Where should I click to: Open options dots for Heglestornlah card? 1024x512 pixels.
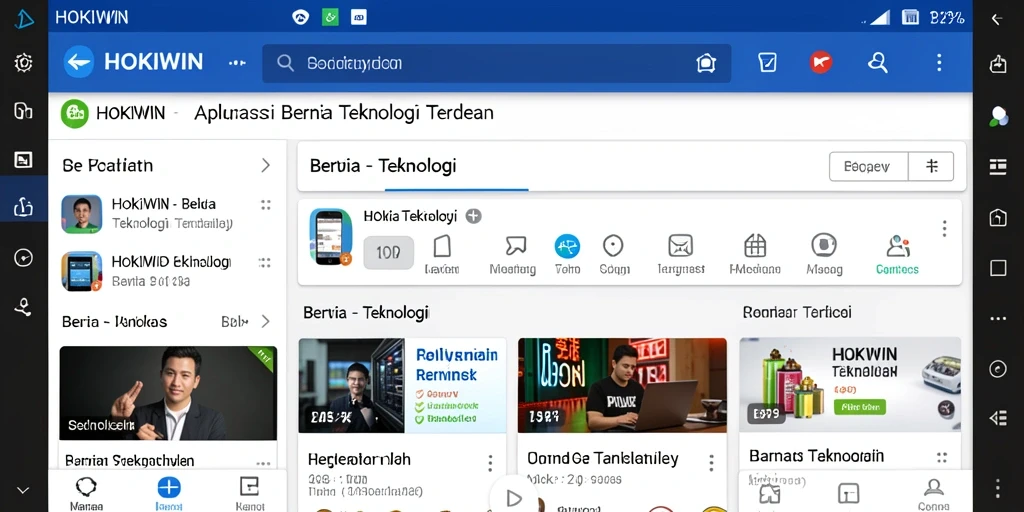490,464
